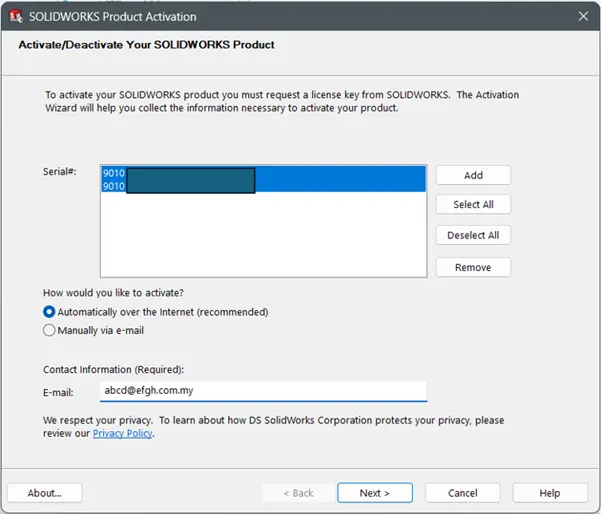
Task: Proceed with the Next > button
Action: tap(375, 493)
